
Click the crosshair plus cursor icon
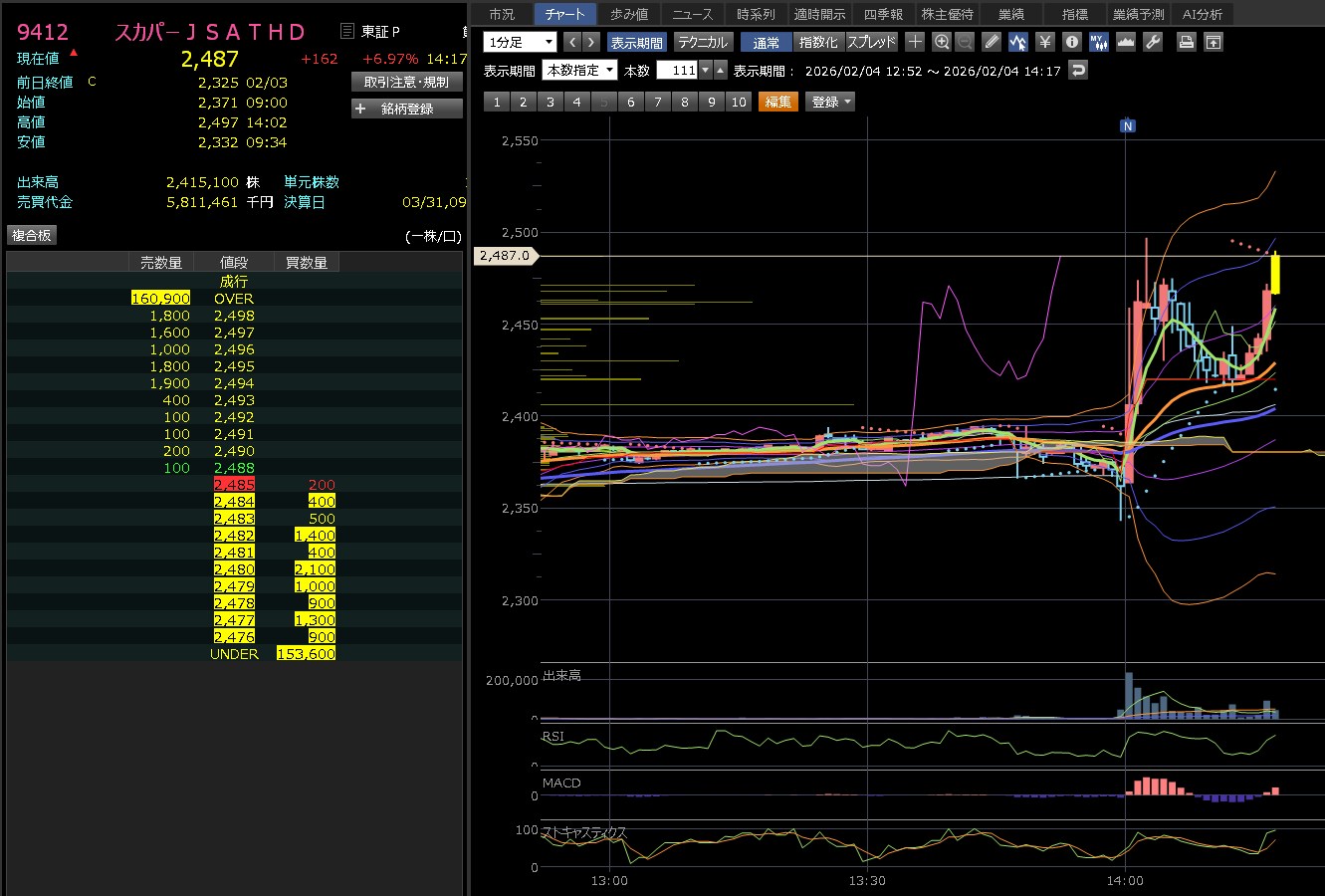(x=915, y=42)
